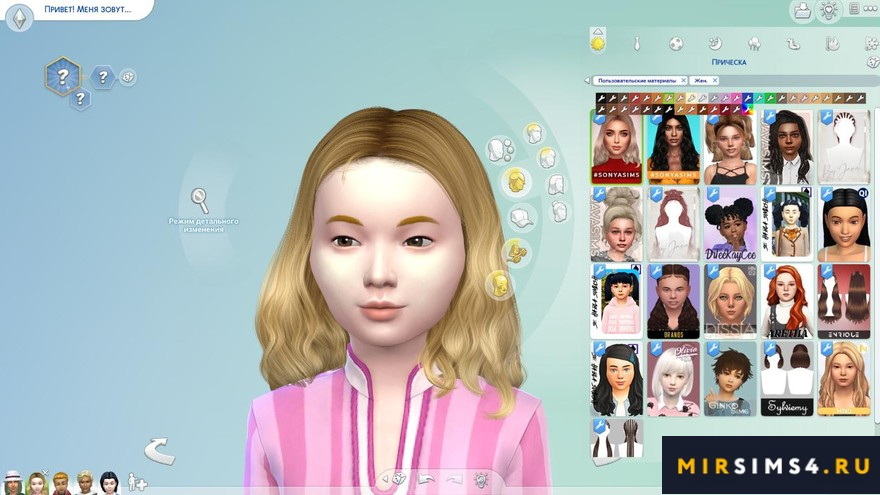Choose the BRANDS braided hairstyle thumbnail
This screenshot has width=880, height=495.
pyautogui.click(x=673, y=301)
